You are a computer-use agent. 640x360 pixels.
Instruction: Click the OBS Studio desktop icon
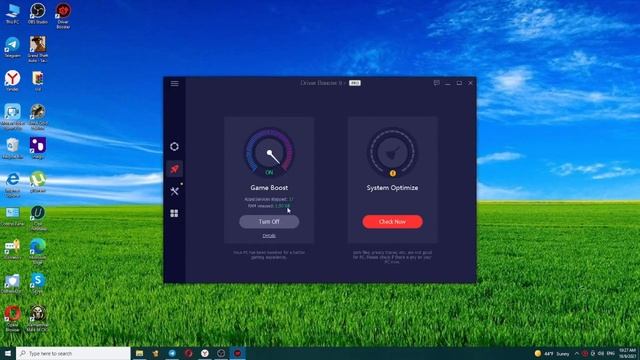[x=38, y=14]
